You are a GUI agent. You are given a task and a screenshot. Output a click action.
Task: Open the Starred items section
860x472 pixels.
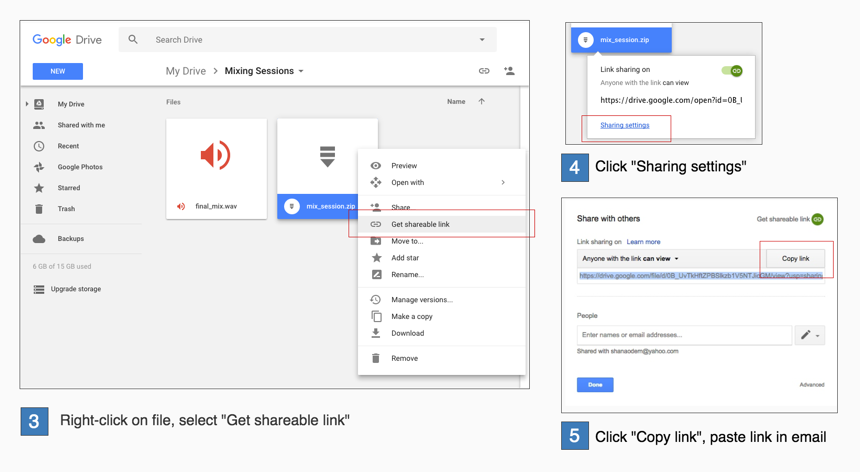pos(68,188)
